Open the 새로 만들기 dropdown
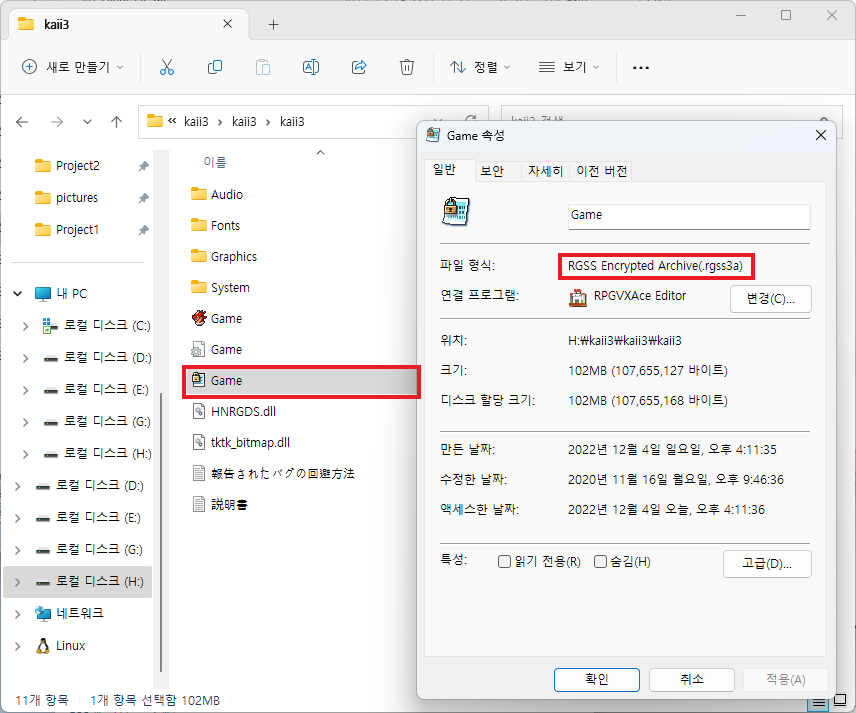The height and width of the screenshot is (713, 856). tap(73, 67)
